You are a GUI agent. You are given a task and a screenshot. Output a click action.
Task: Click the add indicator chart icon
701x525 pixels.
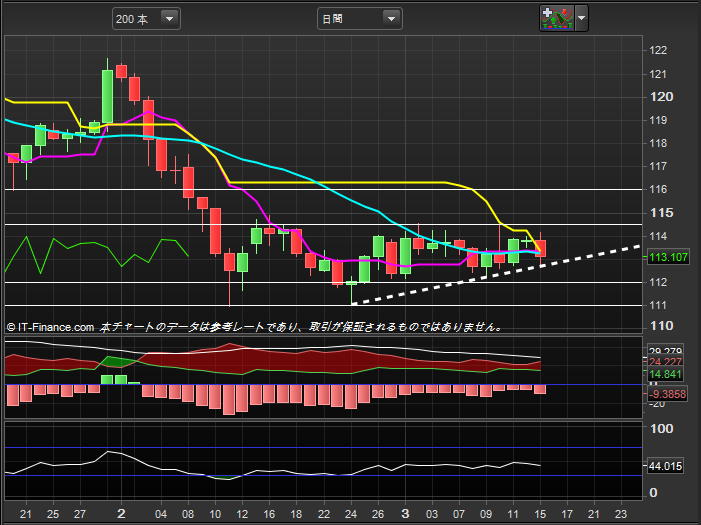click(557, 18)
